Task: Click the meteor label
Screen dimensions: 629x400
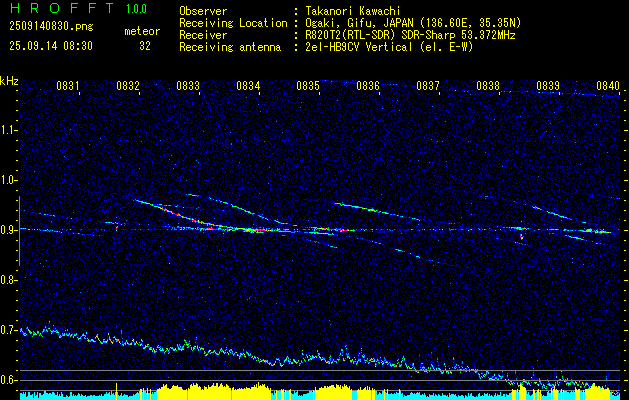Action: pyautogui.click(x=142, y=31)
